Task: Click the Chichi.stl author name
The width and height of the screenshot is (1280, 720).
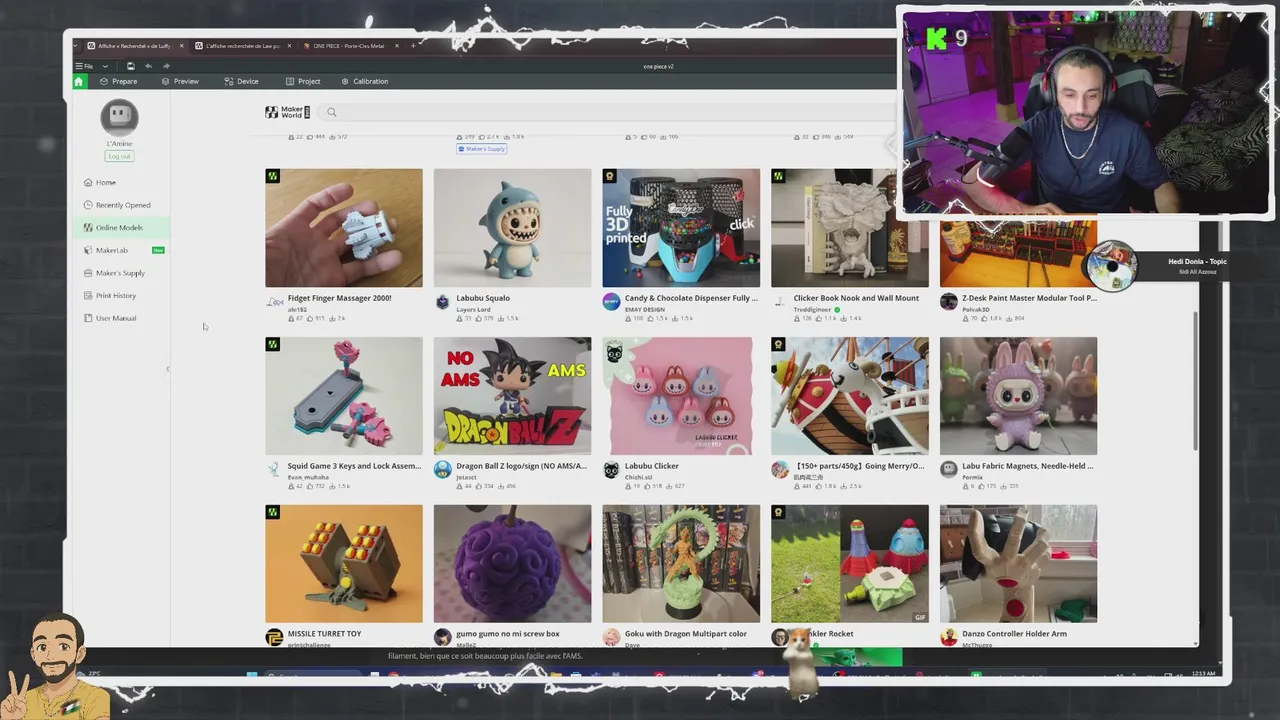Action: [x=639, y=477]
